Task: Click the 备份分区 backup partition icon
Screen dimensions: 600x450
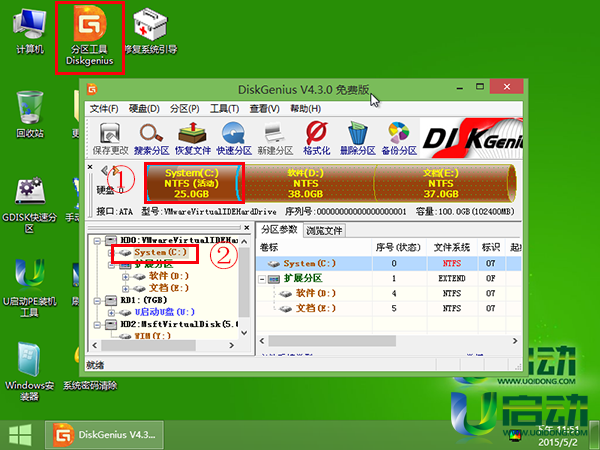Action: [399, 139]
